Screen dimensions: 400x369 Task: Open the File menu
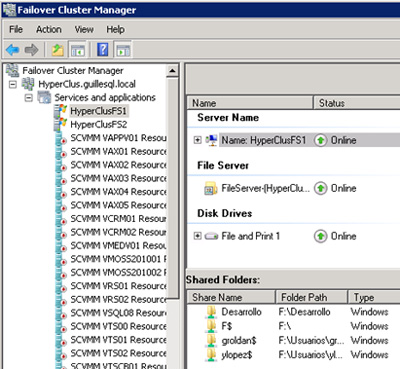point(16,29)
